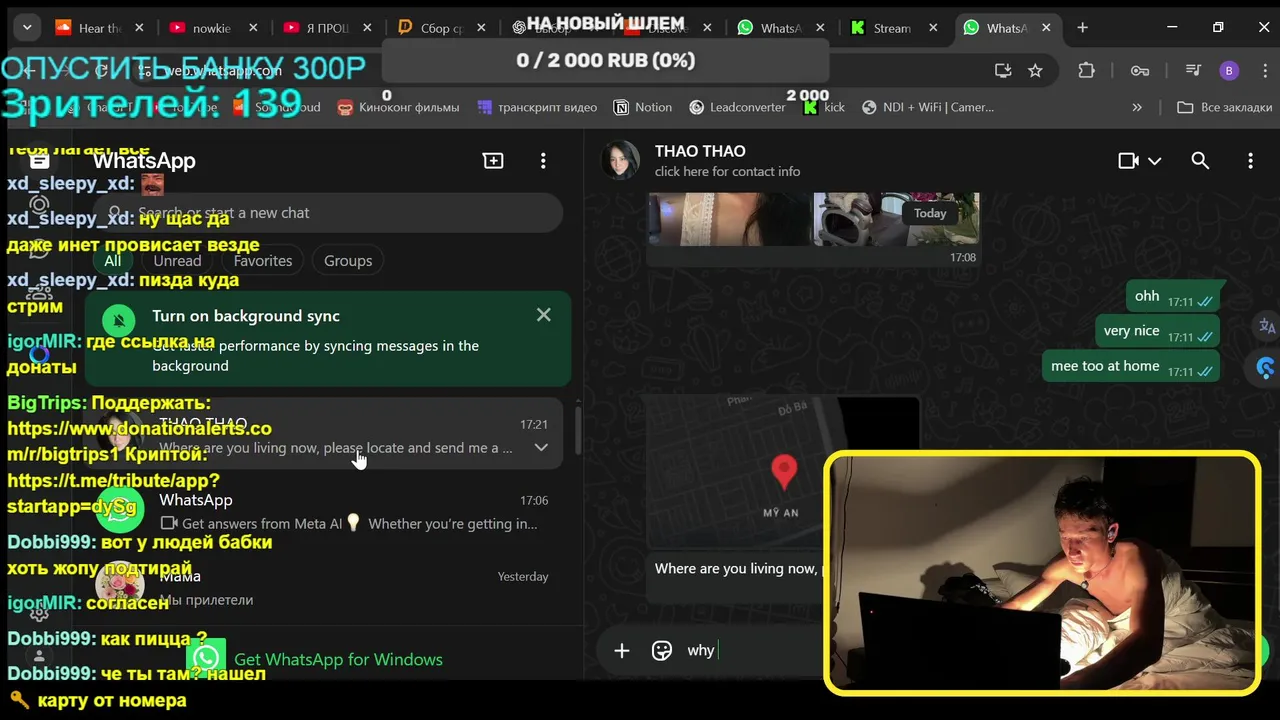This screenshot has width=1280, height=720.
Task: Filter chats by Unread
Action: coord(177,260)
